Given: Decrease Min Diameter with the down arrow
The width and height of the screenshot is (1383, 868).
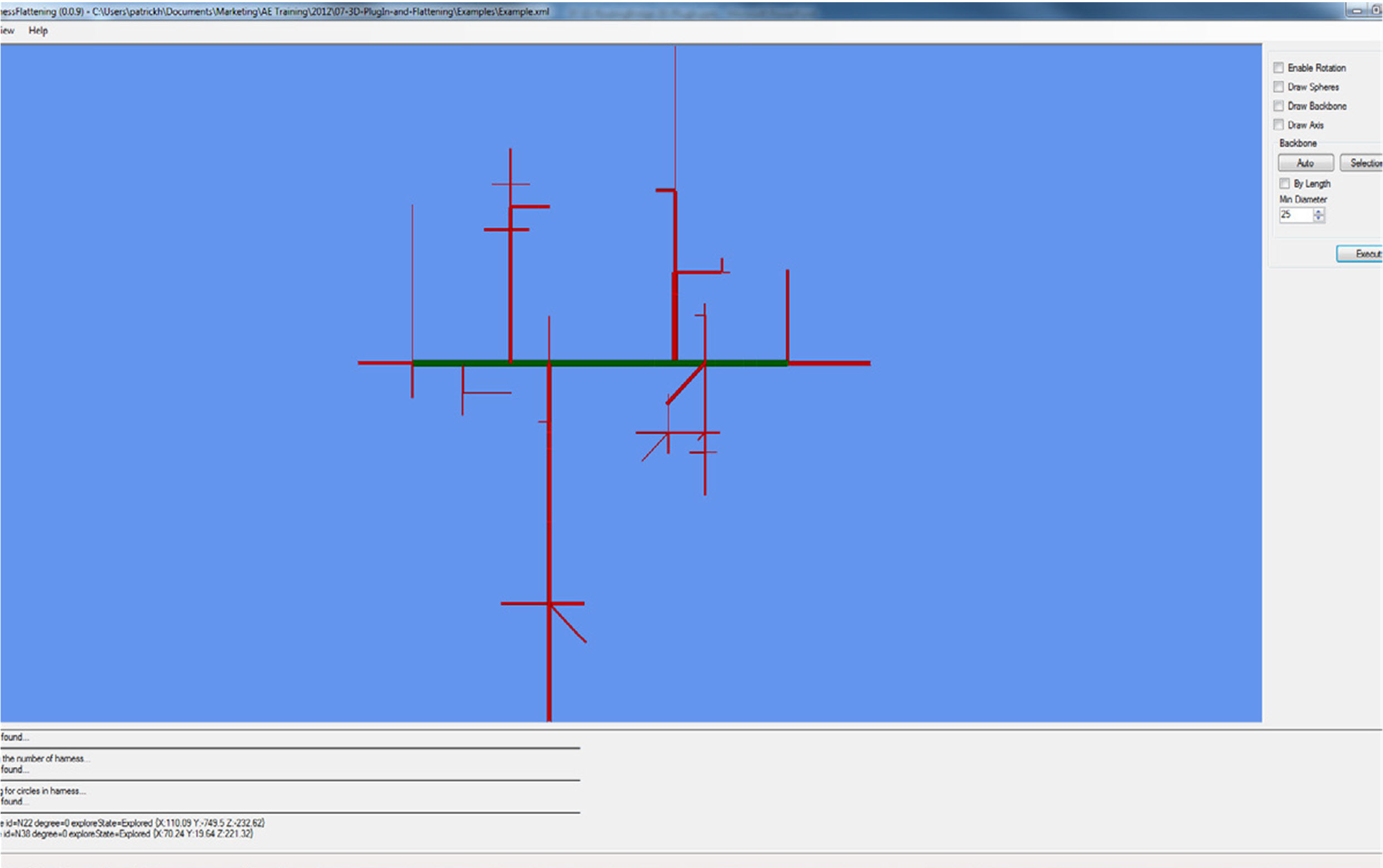Looking at the screenshot, I should [x=1319, y=219].
